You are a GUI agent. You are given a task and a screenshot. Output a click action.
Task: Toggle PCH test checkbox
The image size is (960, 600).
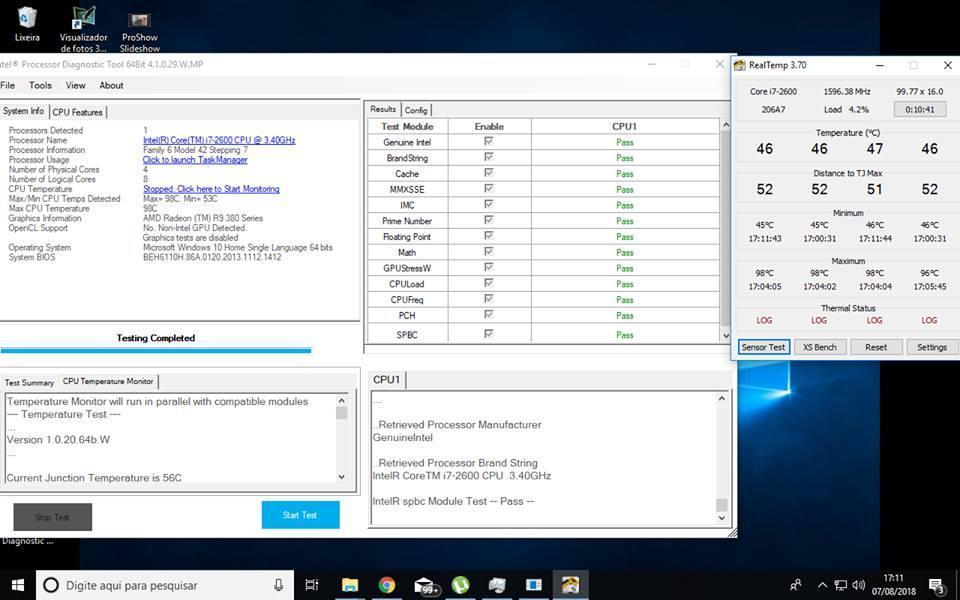pyautogui.click(x=489, y=315)
